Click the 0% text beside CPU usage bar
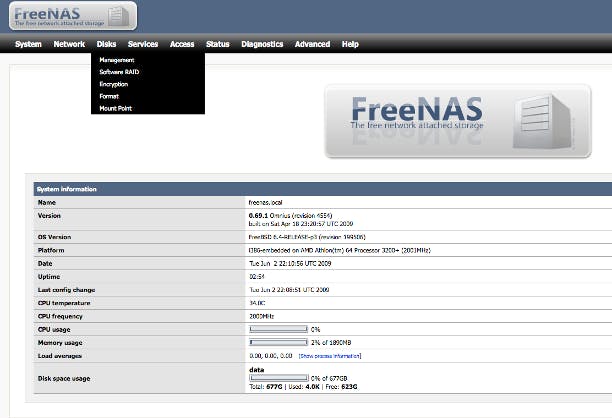The width and height of the screenshot is (612, 418). pyautogui.click(x=315, y=329)
